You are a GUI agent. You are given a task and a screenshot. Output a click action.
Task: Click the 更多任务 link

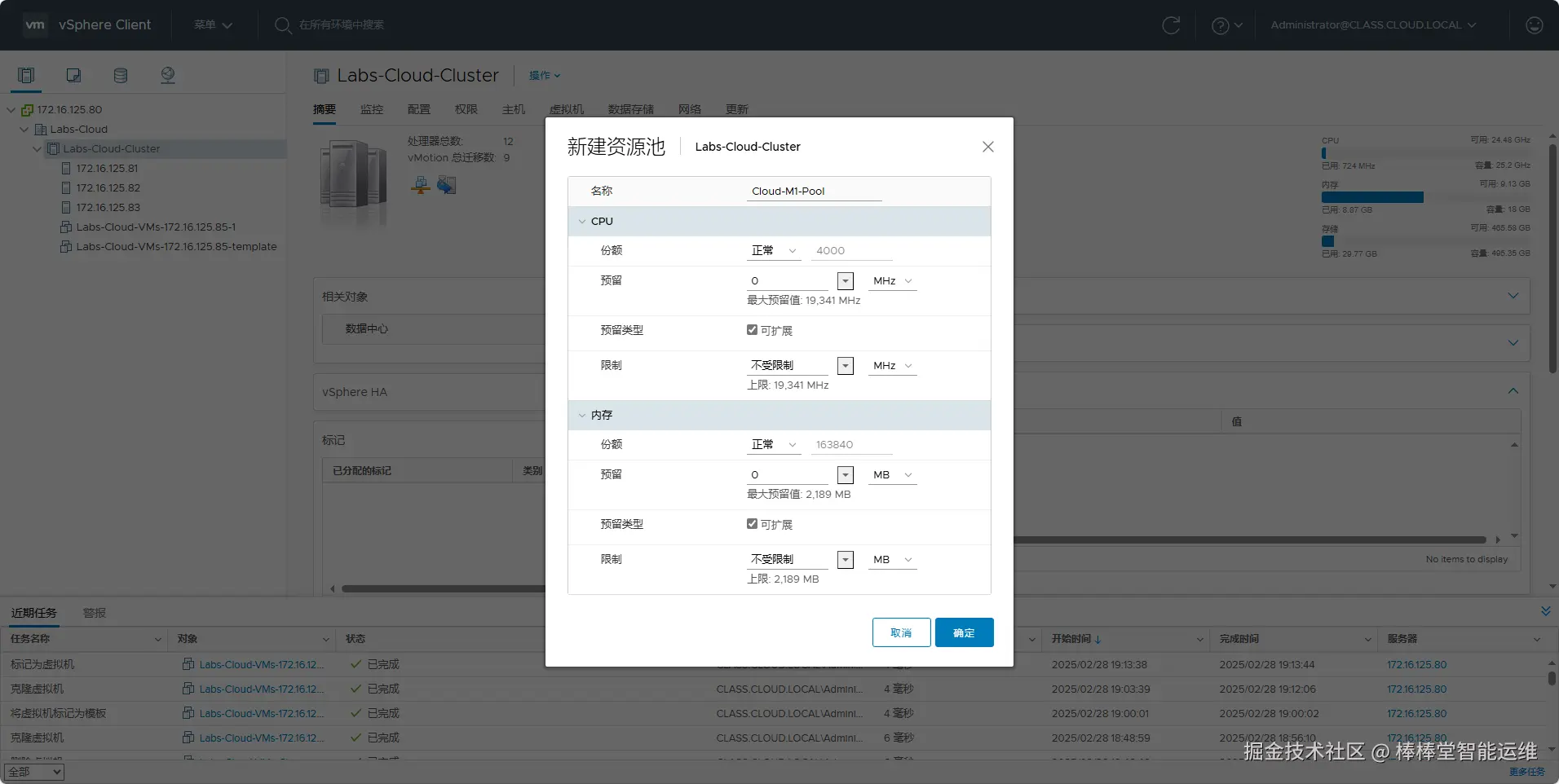click(1526, 772)
